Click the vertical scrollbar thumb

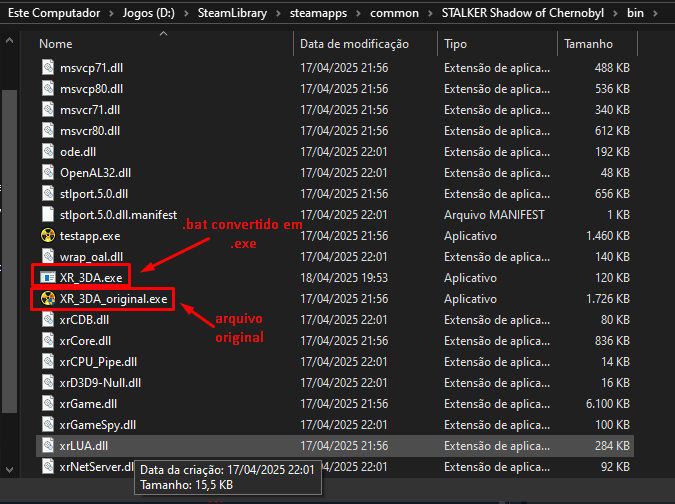(9, 251)
